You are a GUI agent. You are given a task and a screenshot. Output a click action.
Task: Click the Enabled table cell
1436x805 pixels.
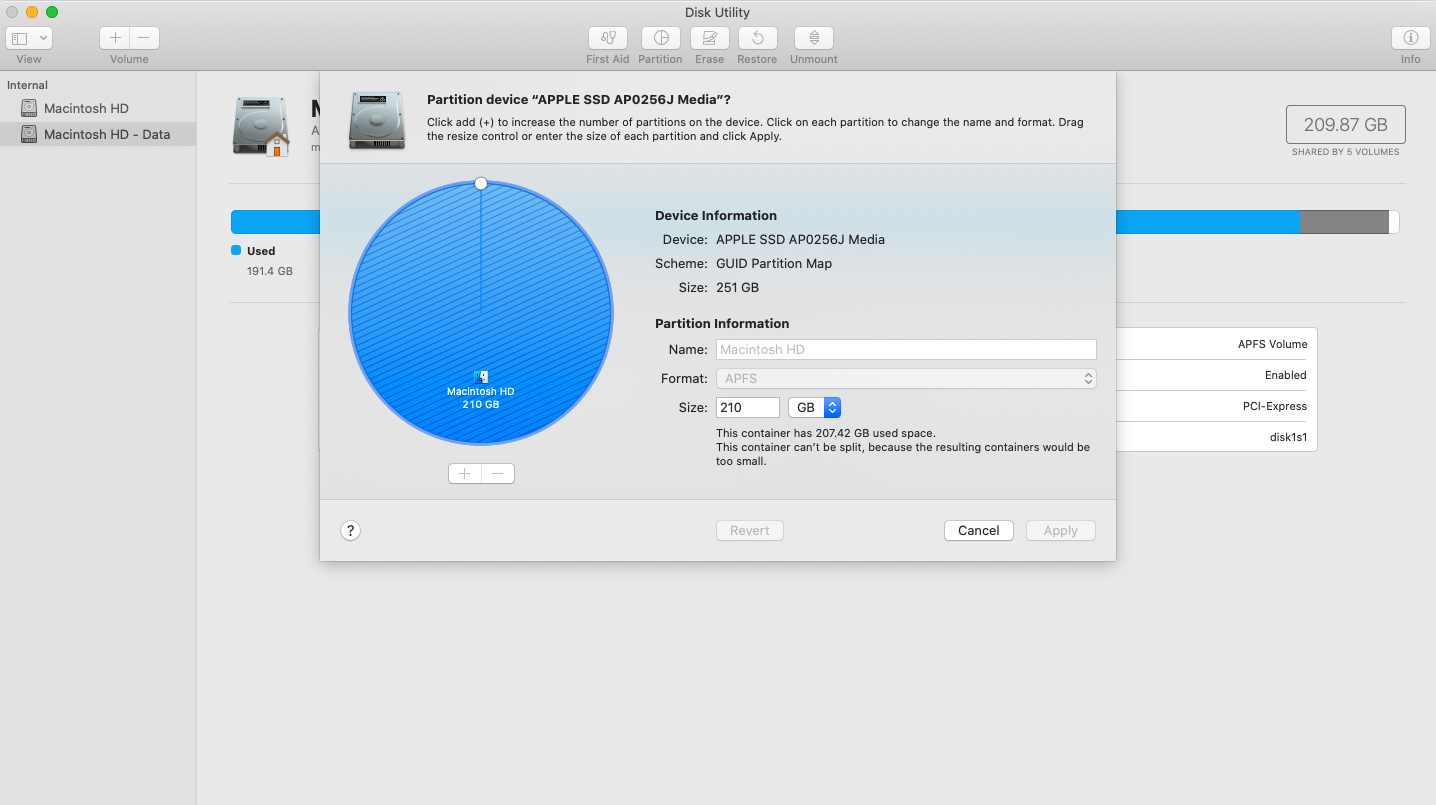click(1286, 375)
